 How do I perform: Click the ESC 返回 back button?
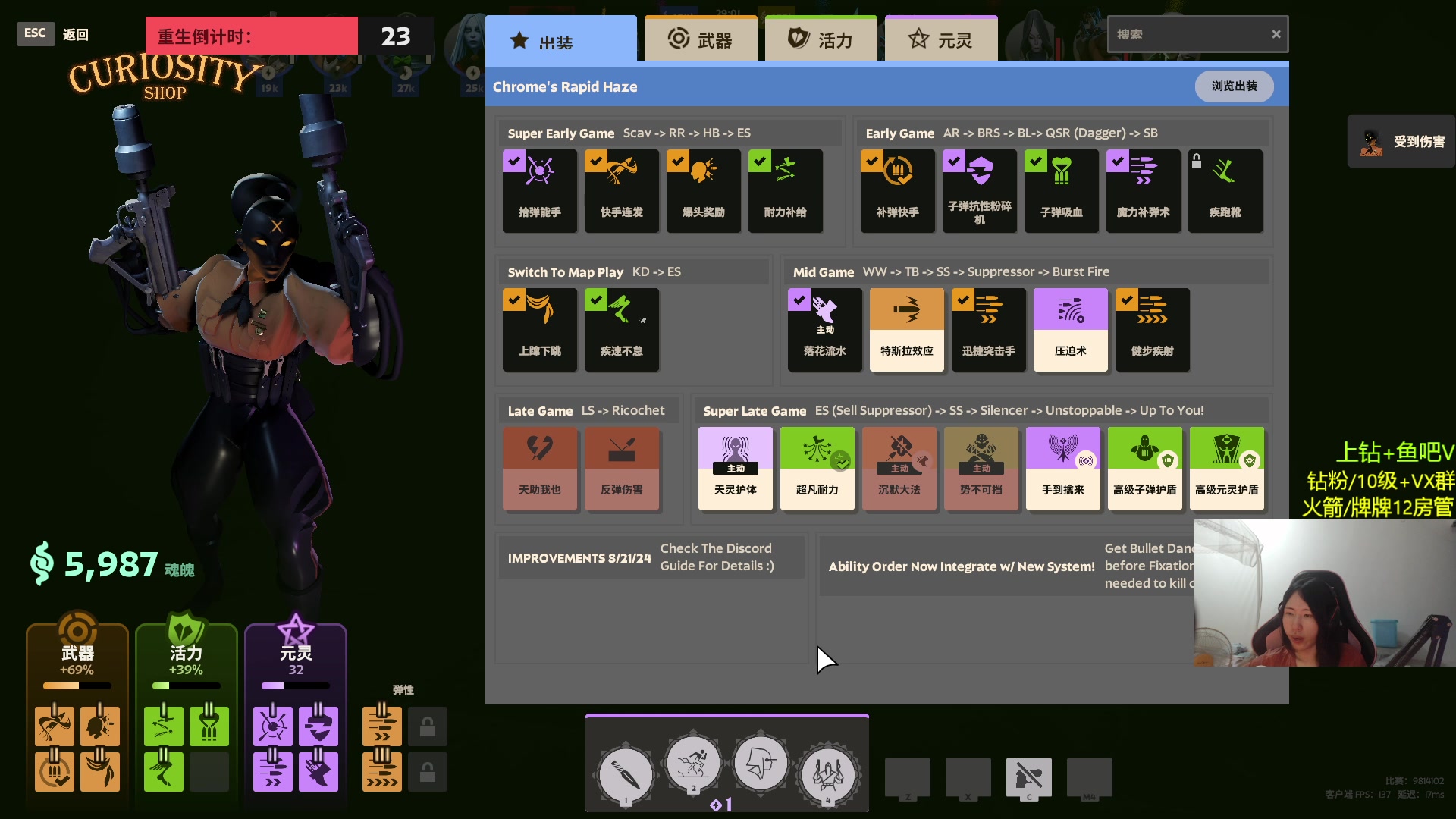pyautogui.click(x=53, y=33)
